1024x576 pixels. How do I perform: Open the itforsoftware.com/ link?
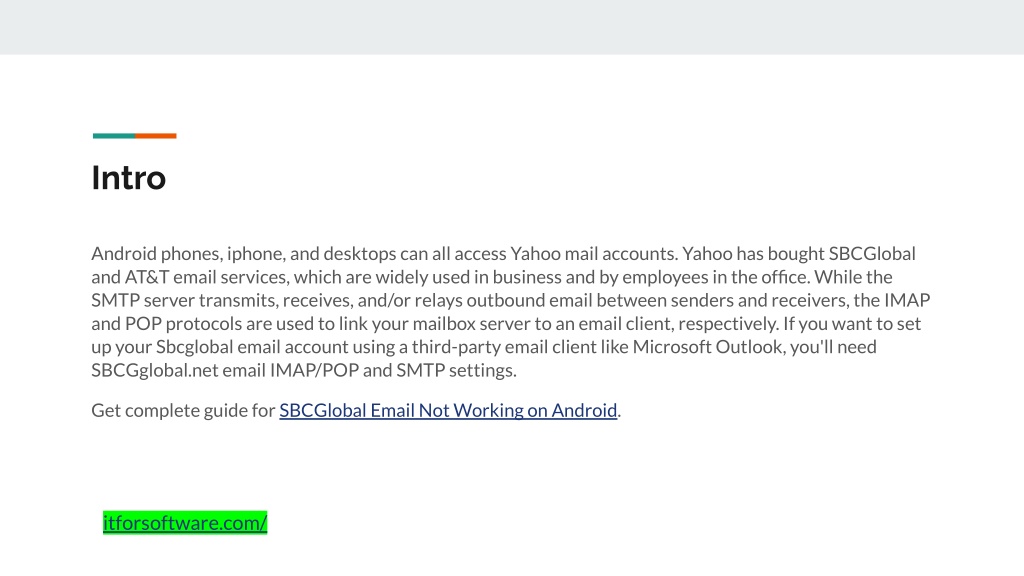[x=185, y=522]
